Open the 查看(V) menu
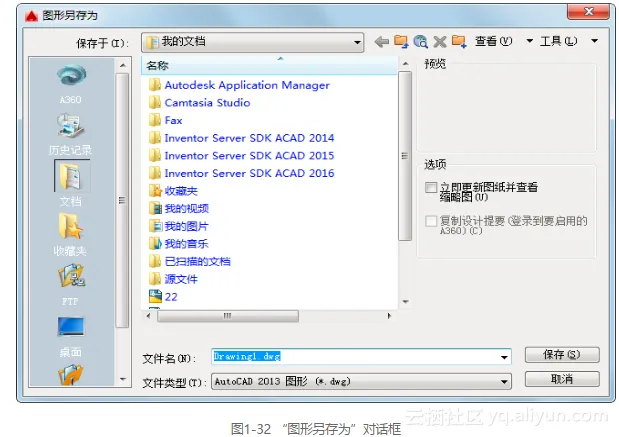 point(493,41)
